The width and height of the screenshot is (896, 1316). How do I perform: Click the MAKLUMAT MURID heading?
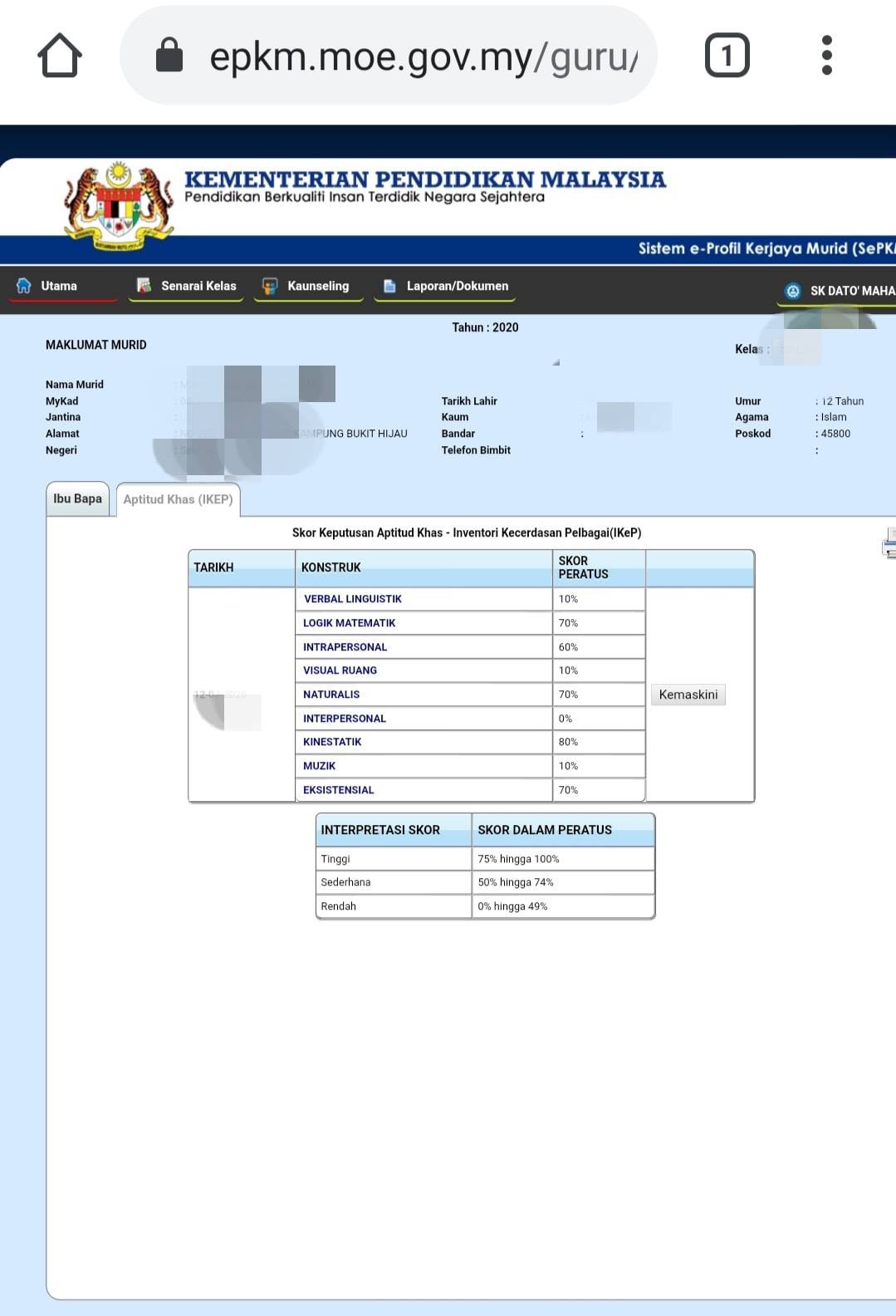[95, 345]
